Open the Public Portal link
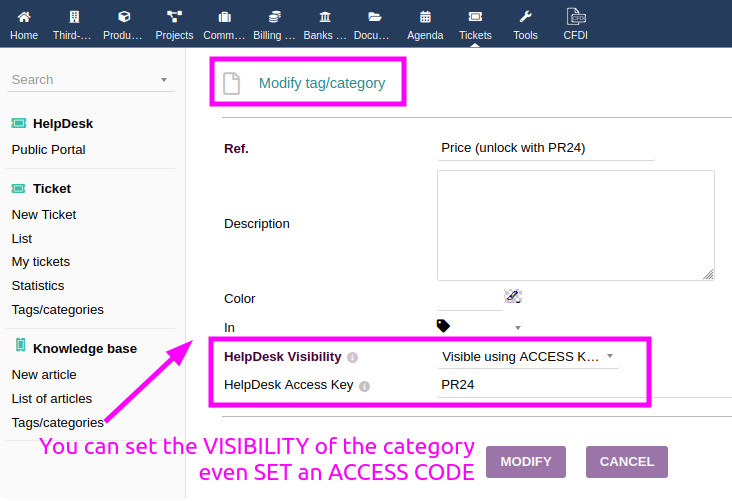The width and height of the screenshot is (732, 501). coord(48,150)
